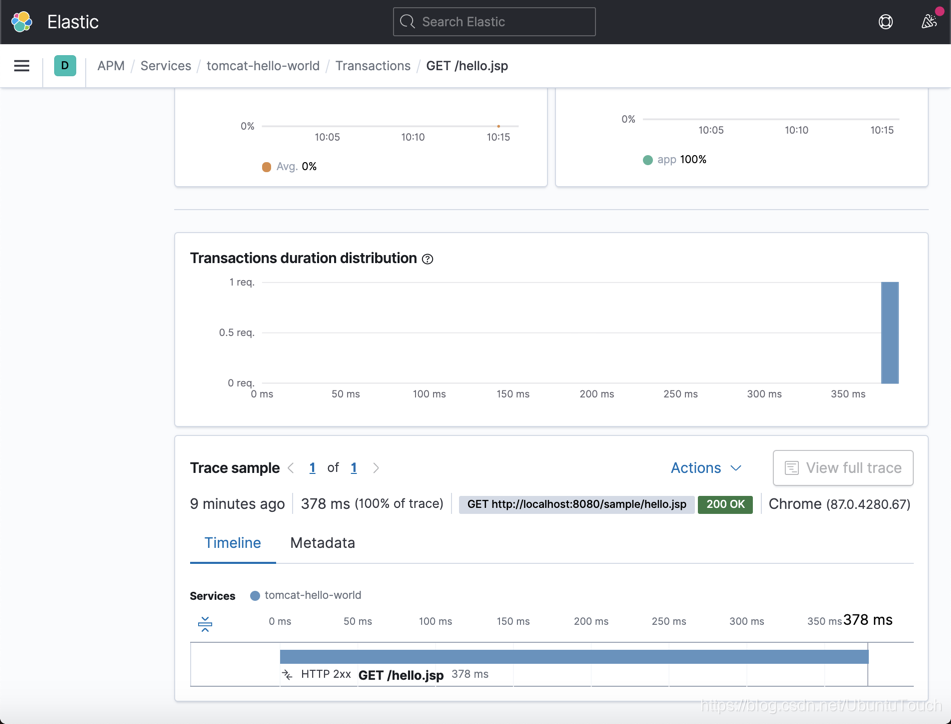Click the tomcat-hello-world service legend label

tap(313, 595)
